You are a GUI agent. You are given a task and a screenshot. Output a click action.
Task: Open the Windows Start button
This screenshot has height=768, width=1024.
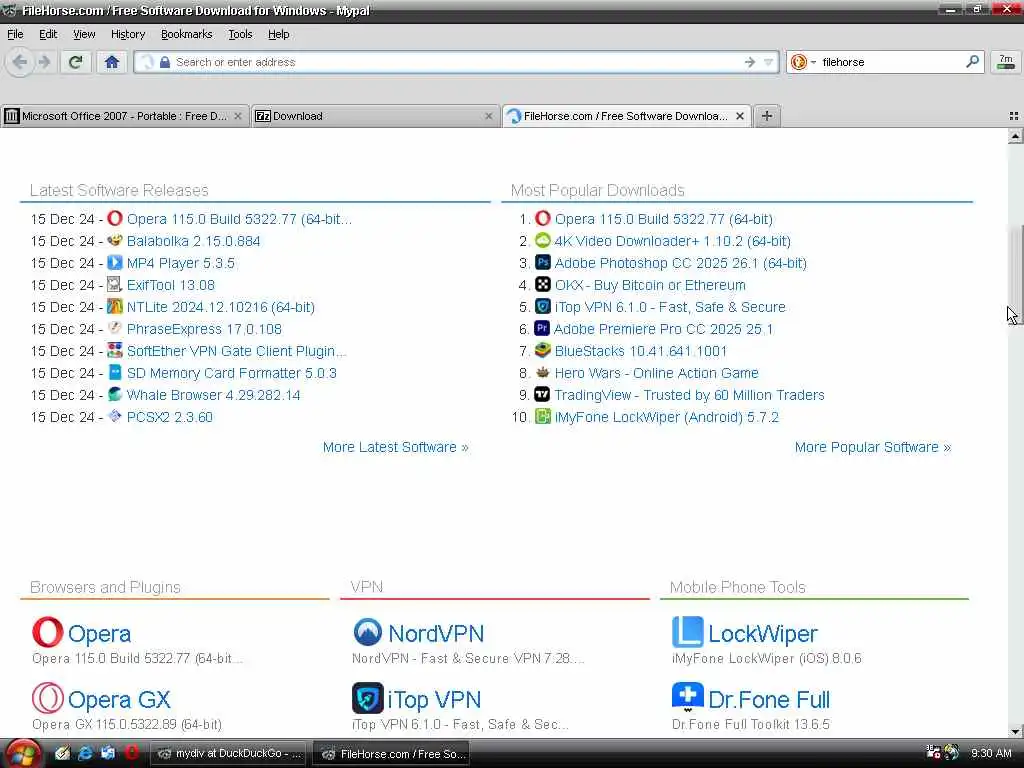pos(22,754)
